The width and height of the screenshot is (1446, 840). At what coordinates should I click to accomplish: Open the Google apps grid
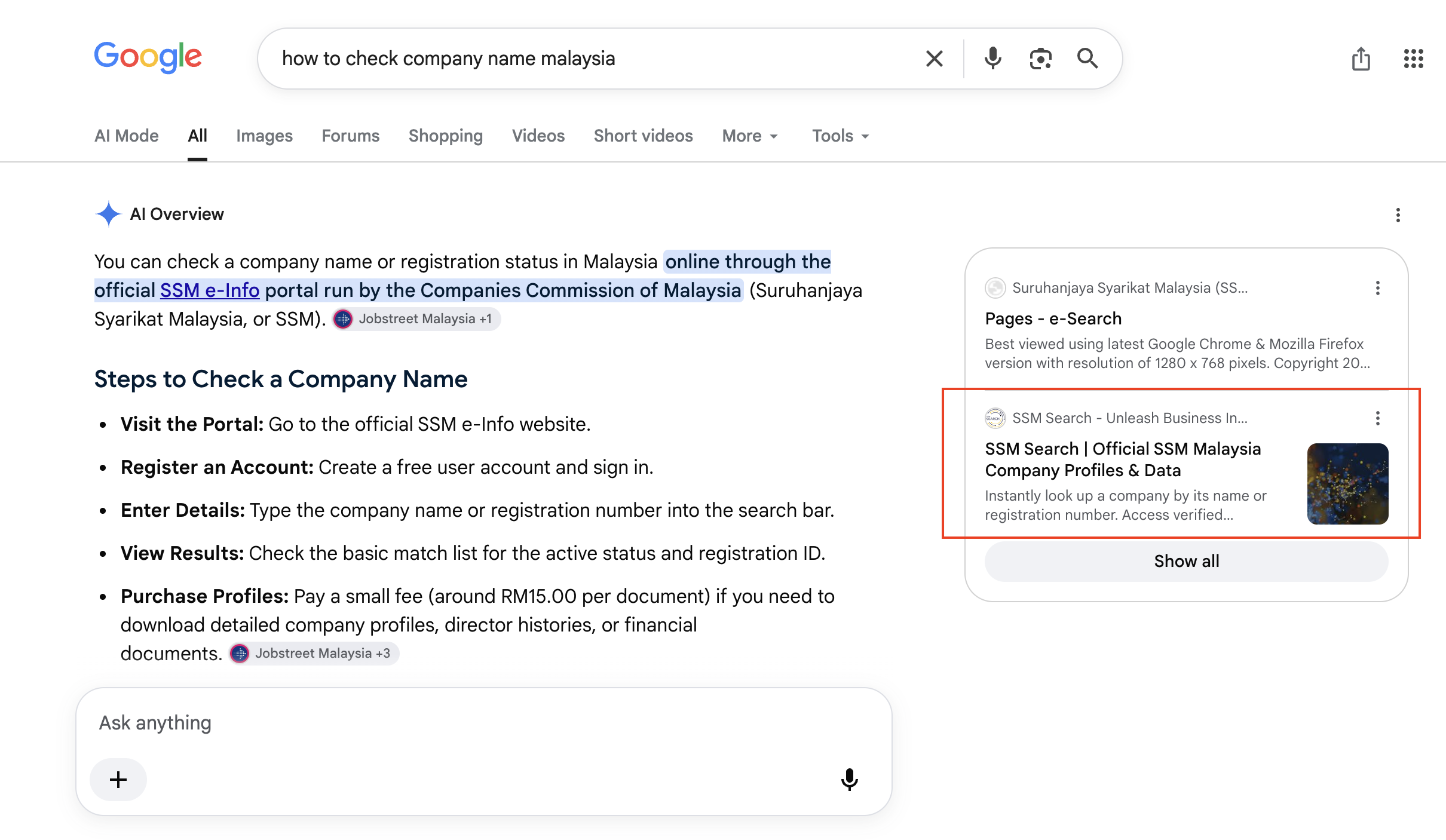1413,59
